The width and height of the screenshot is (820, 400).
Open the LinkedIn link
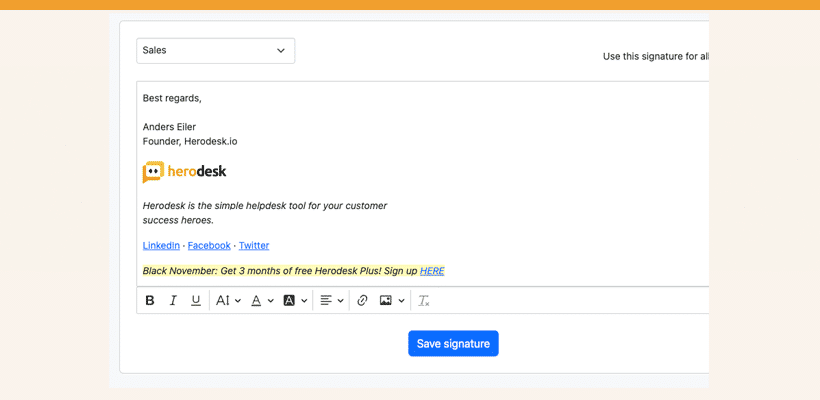pos(161,245)
